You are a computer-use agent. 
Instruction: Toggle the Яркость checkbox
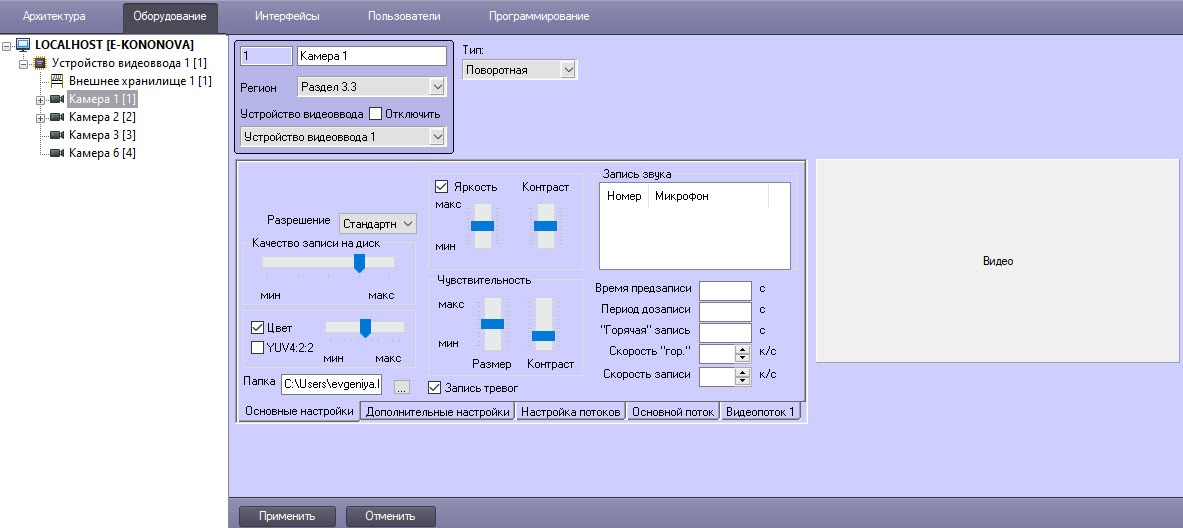click(441, 187)
